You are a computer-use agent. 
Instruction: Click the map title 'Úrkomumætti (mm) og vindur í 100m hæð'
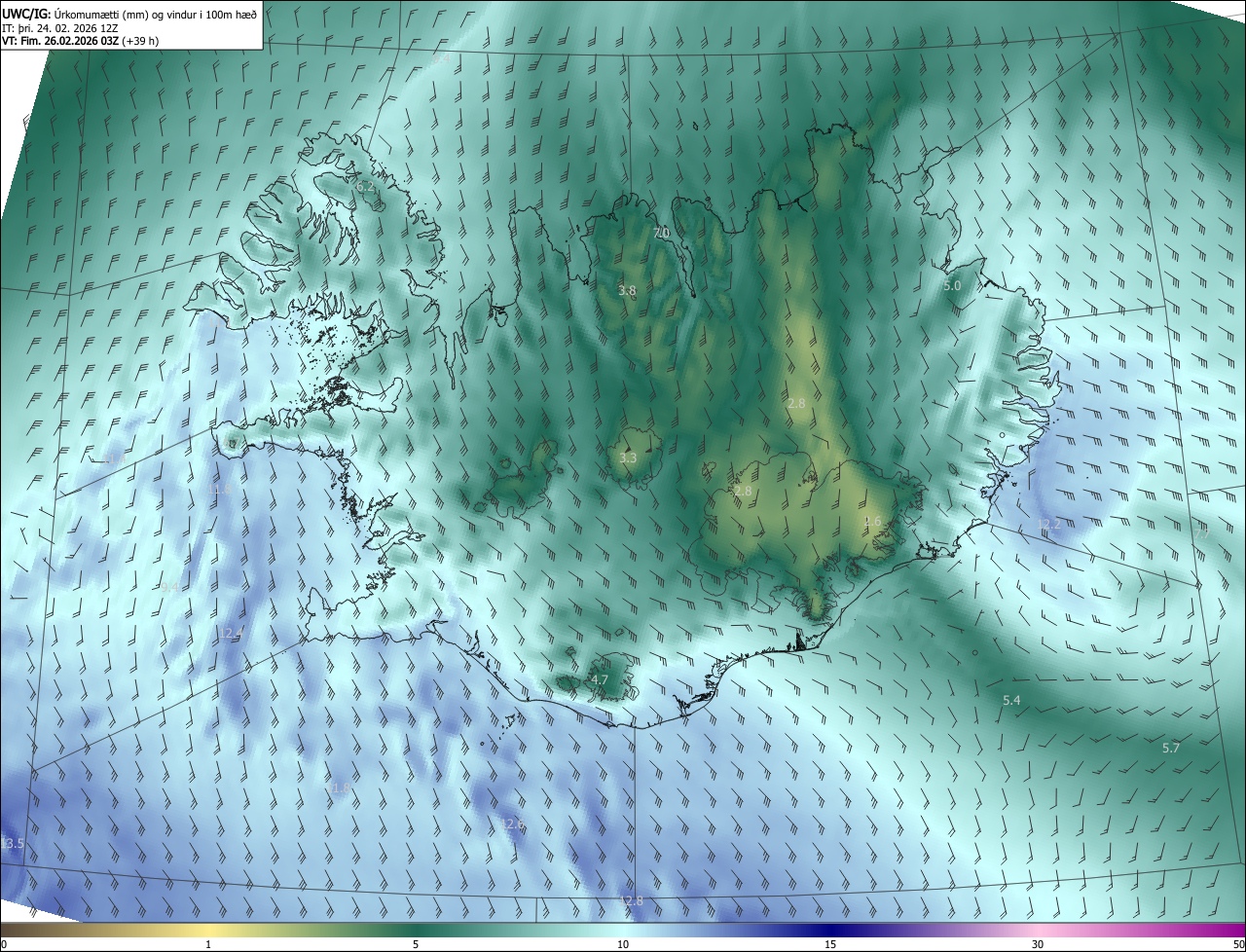(156, 13)
